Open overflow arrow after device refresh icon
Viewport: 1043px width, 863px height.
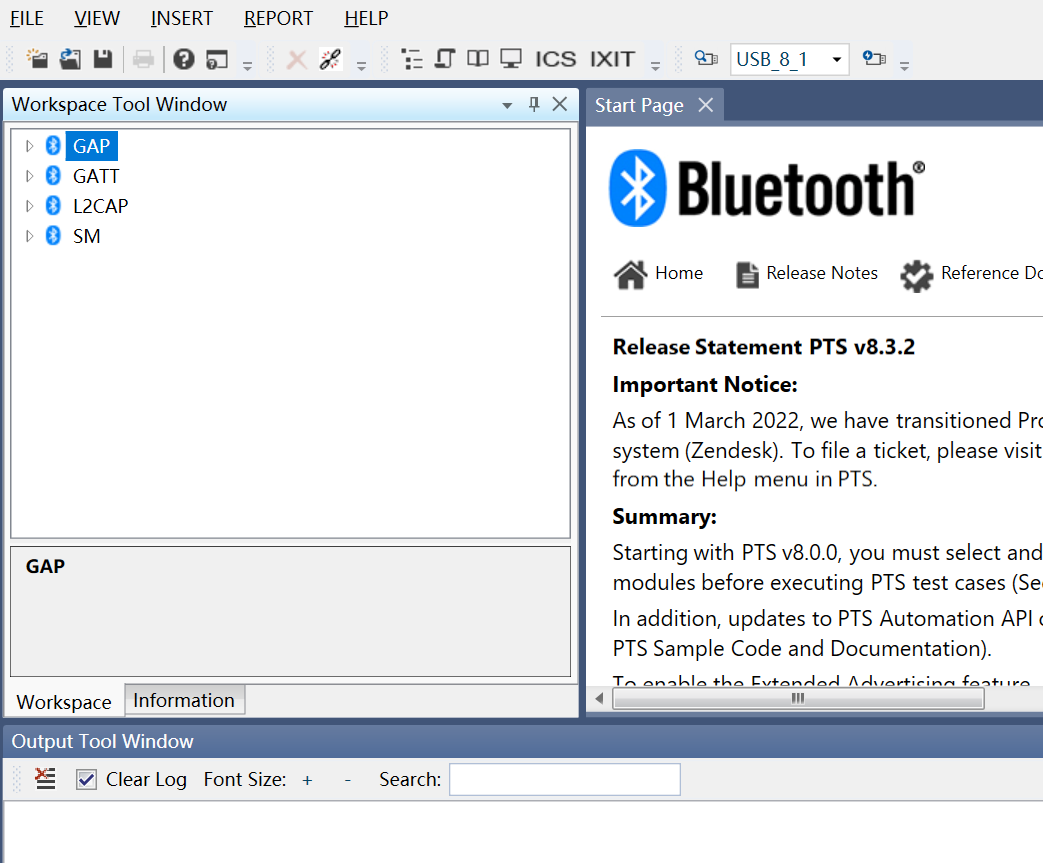click(904, 65)
